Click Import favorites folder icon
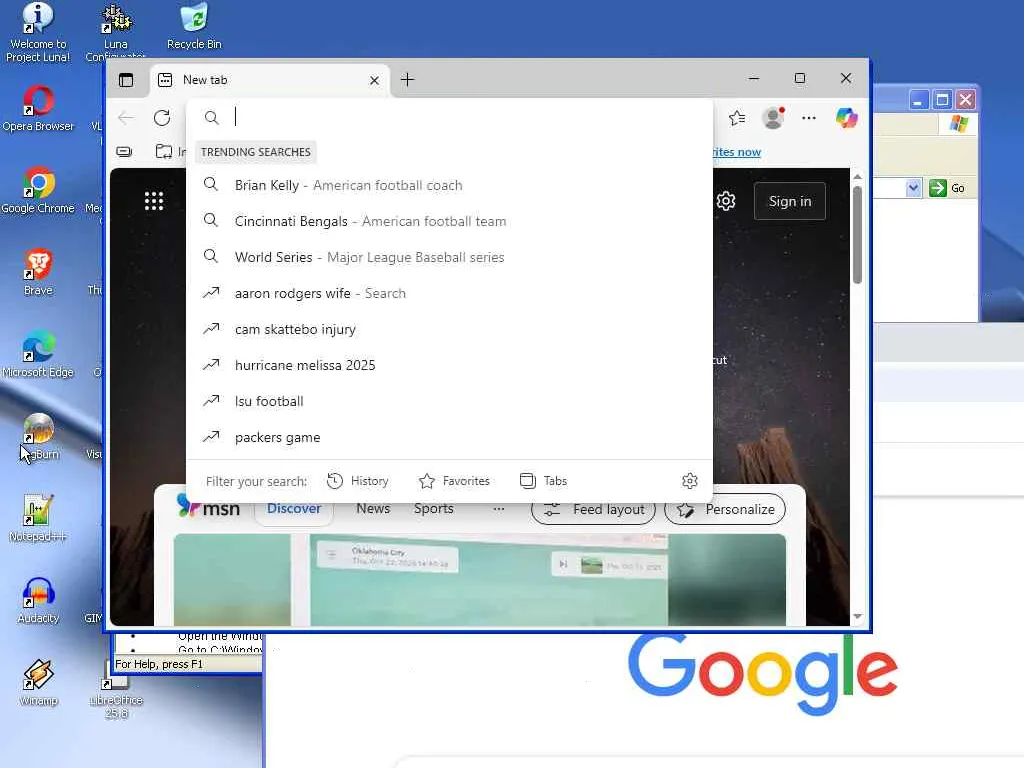The width and height of the screenshot is (1024, 768). [x=164, y=152]
